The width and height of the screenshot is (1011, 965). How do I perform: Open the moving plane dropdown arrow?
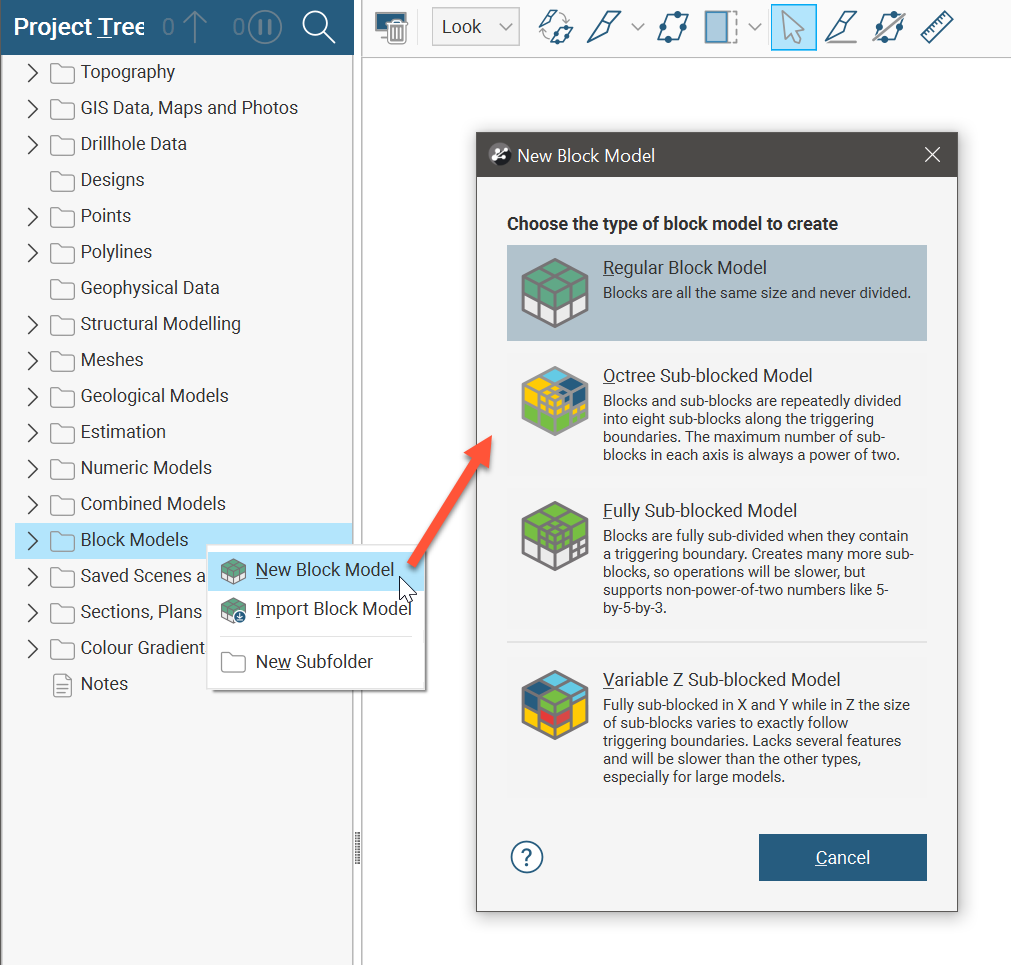pos(755,27)
